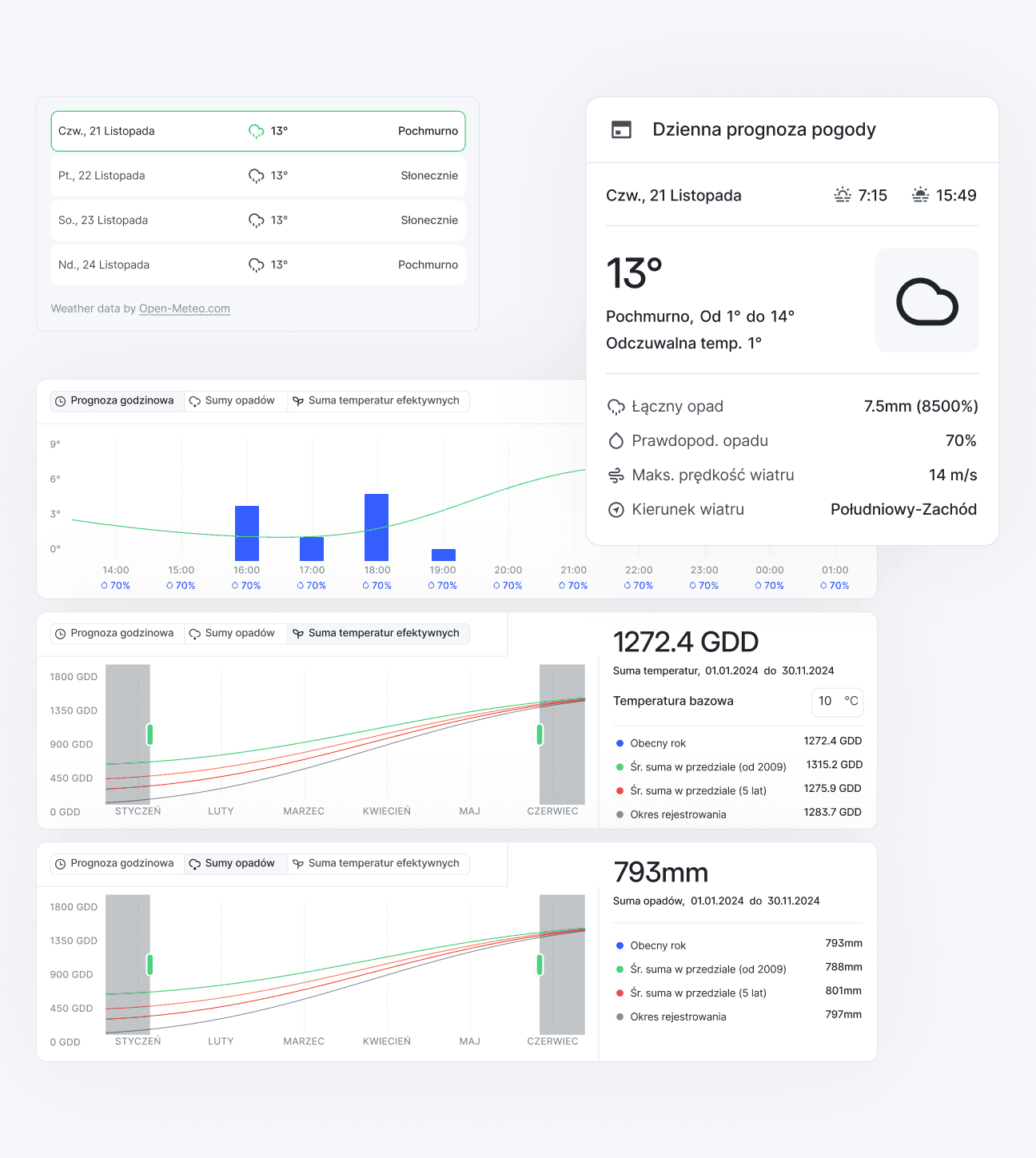Click the compass icon beside Kierunek wiatru
Viewport: 1036px width, 1158px height.
coord(616,510)
